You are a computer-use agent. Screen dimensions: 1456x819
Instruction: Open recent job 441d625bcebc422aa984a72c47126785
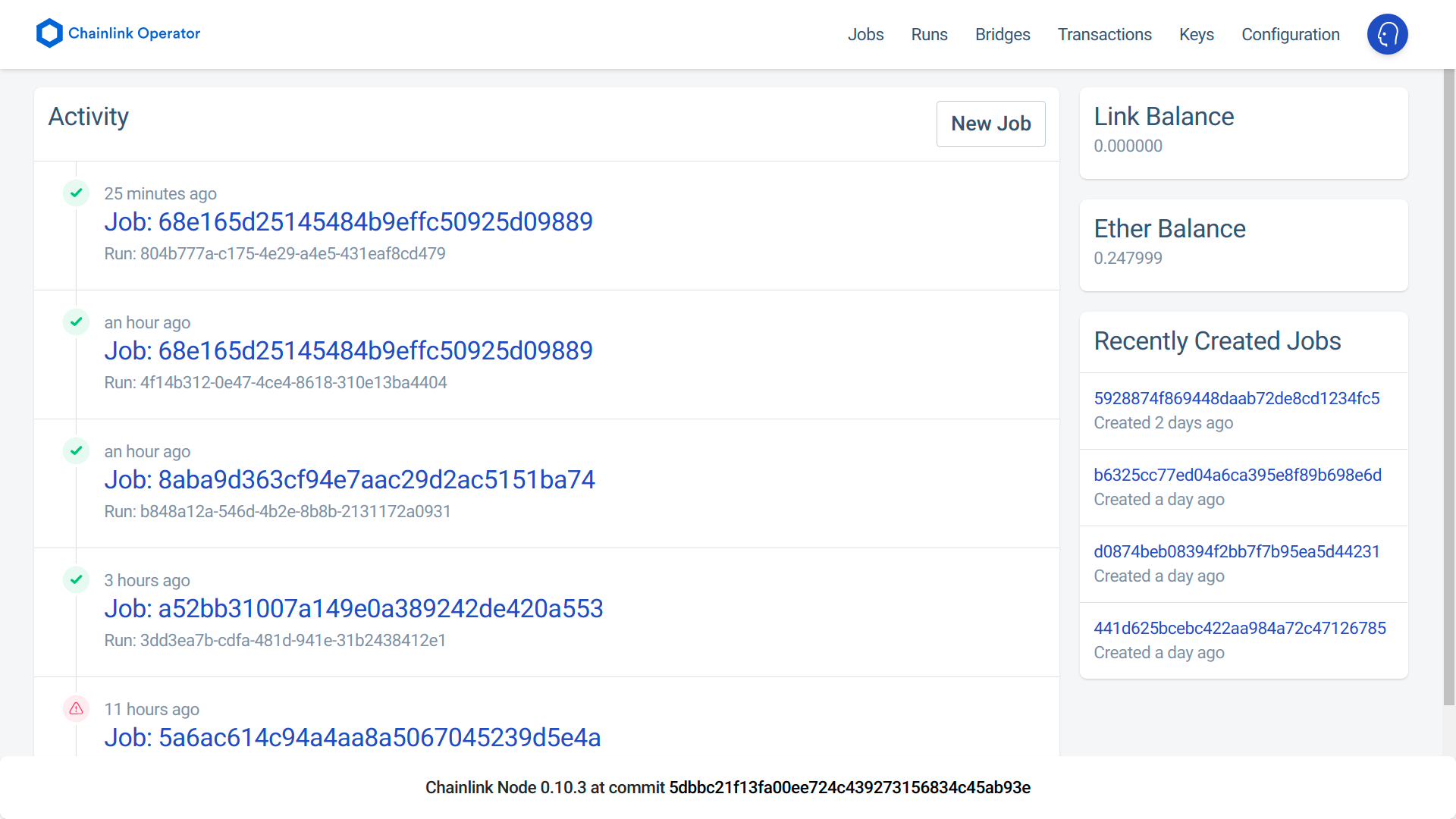(x=1239, y=629)
